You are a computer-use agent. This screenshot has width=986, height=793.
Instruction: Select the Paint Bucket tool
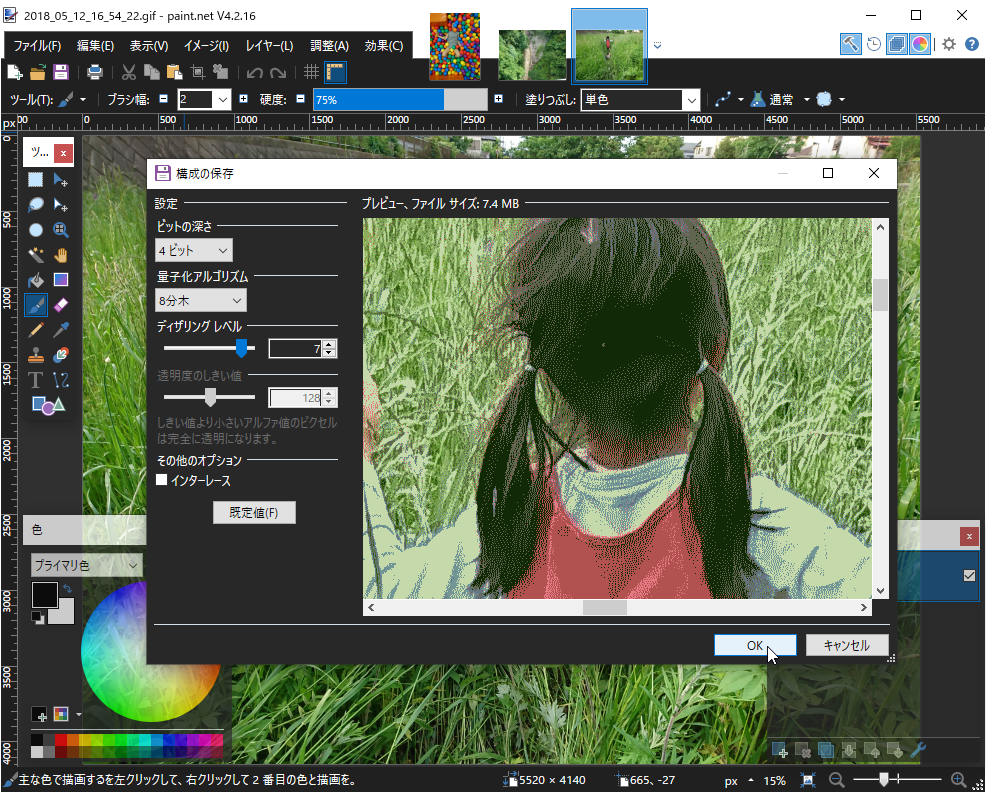click(x=35, y=279)
